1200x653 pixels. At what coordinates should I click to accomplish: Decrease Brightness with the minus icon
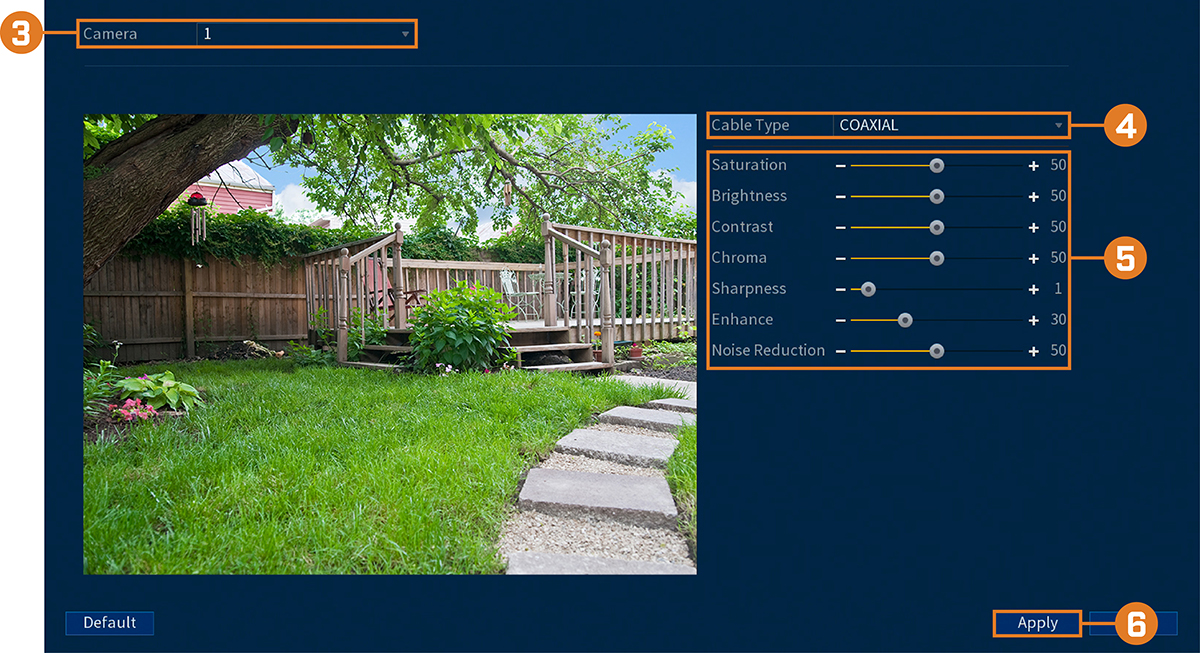(x=841, y=196)
